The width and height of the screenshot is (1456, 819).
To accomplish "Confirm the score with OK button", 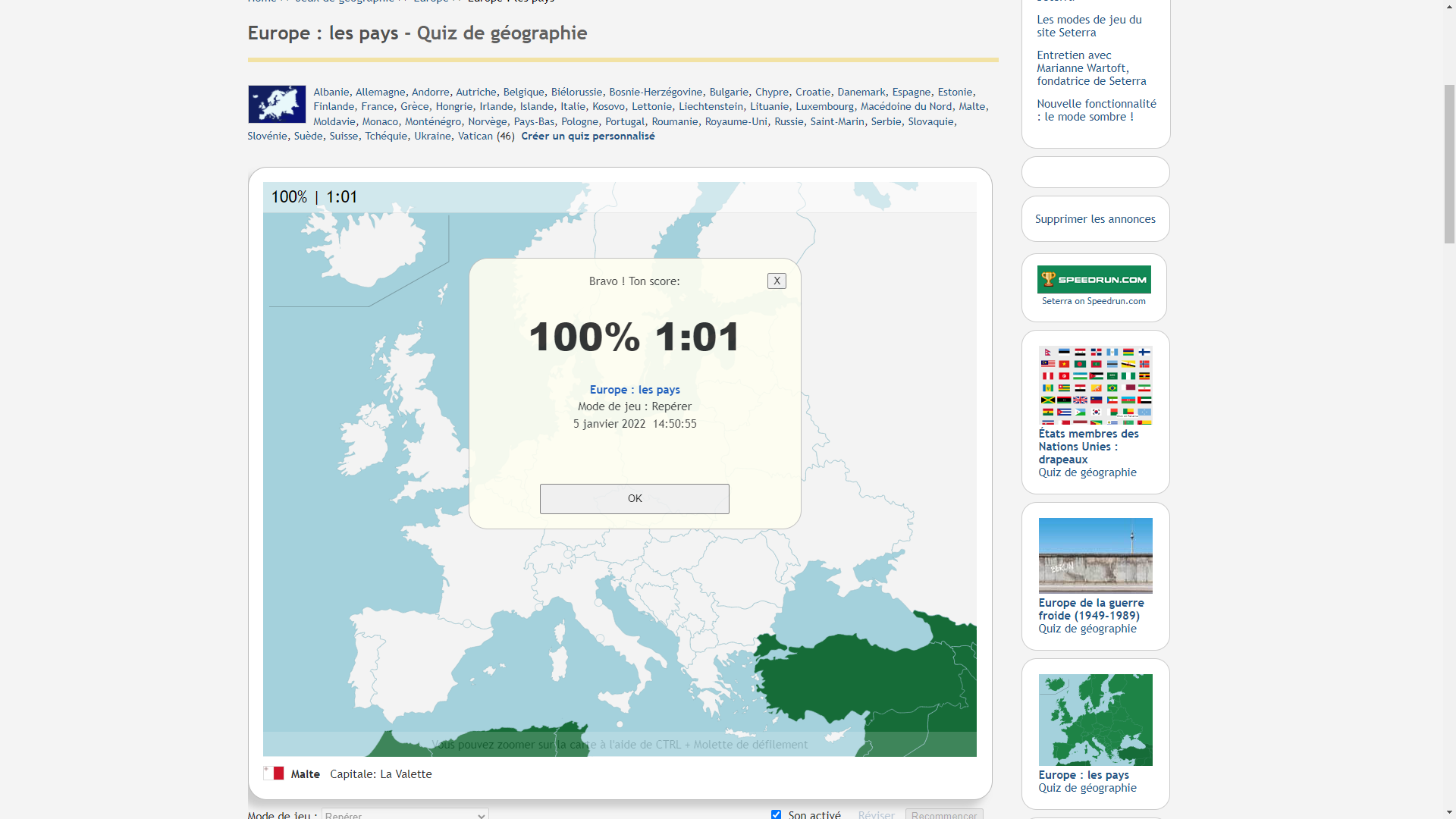I will (x=635, y=499).
